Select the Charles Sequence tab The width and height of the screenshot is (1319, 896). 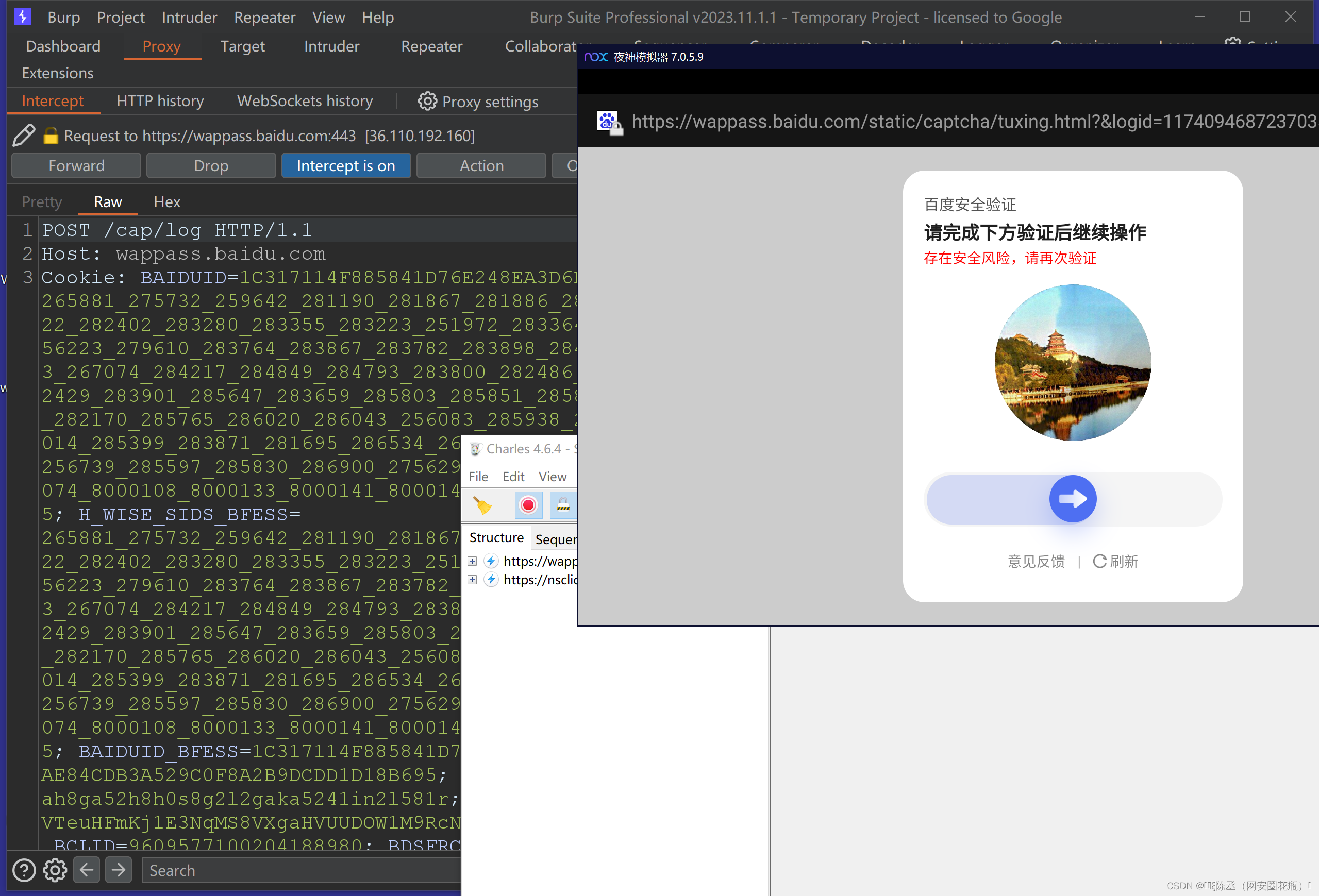click(555, 539)
